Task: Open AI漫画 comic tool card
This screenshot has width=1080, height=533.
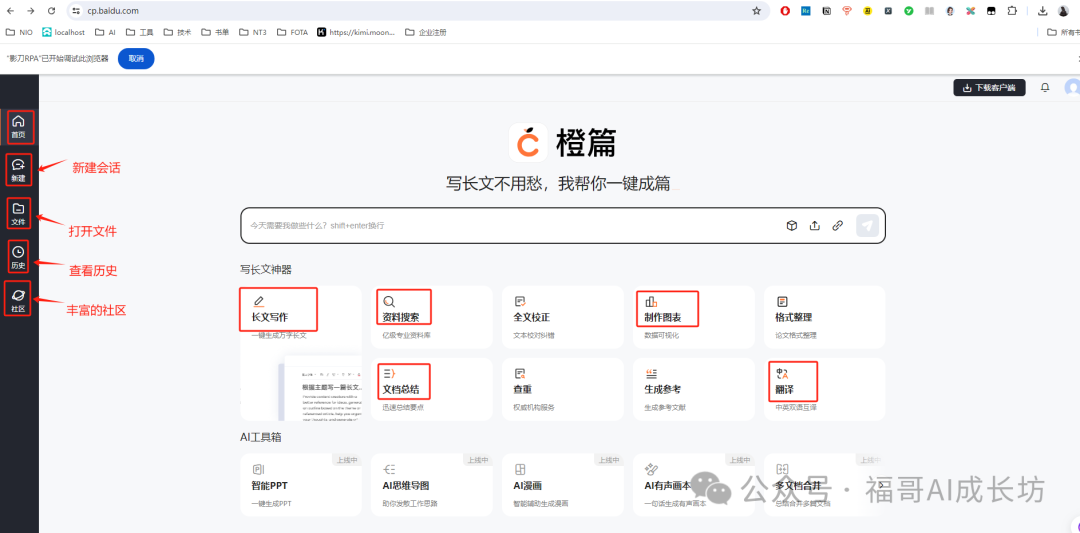Action: point(563,485)
